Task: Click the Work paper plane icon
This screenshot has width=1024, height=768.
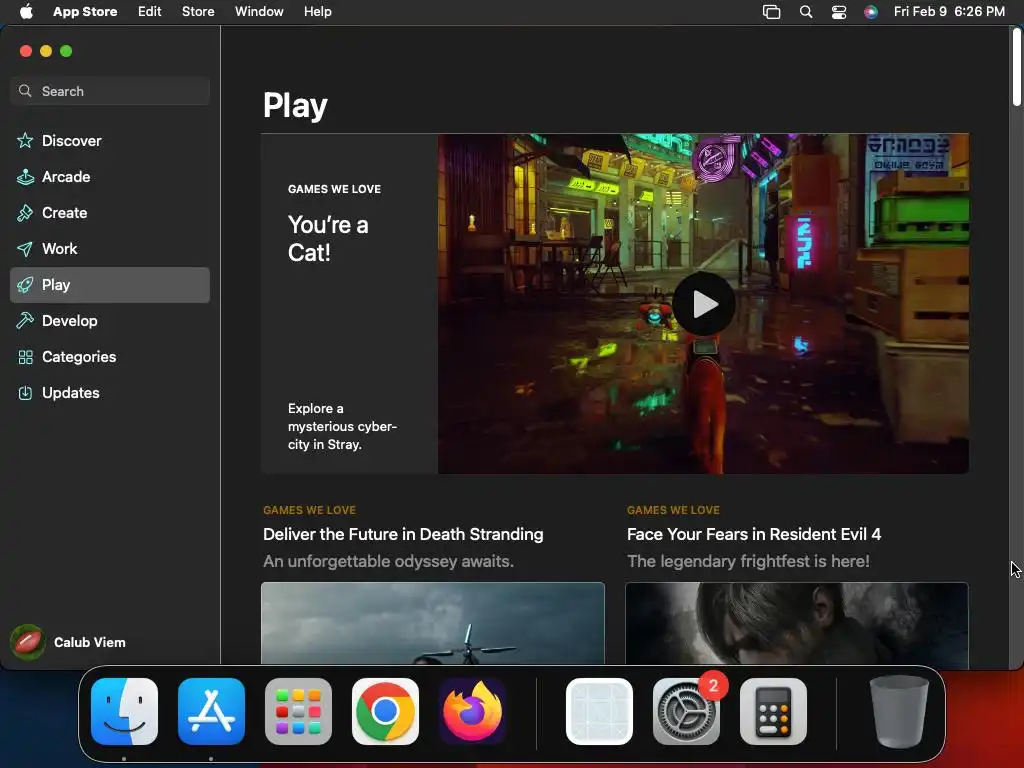Action: point(25,249)
